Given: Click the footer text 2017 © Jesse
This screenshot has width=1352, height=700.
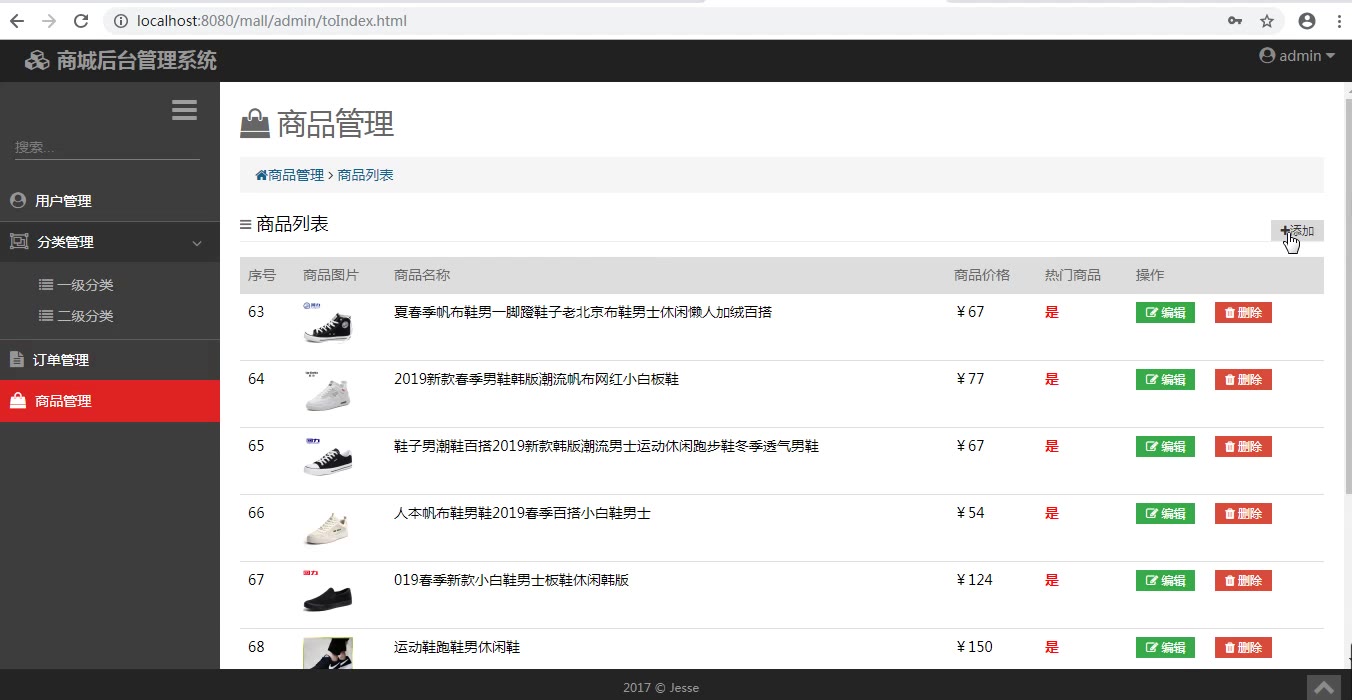Looking at the screenshot, I should pos(661,688).
